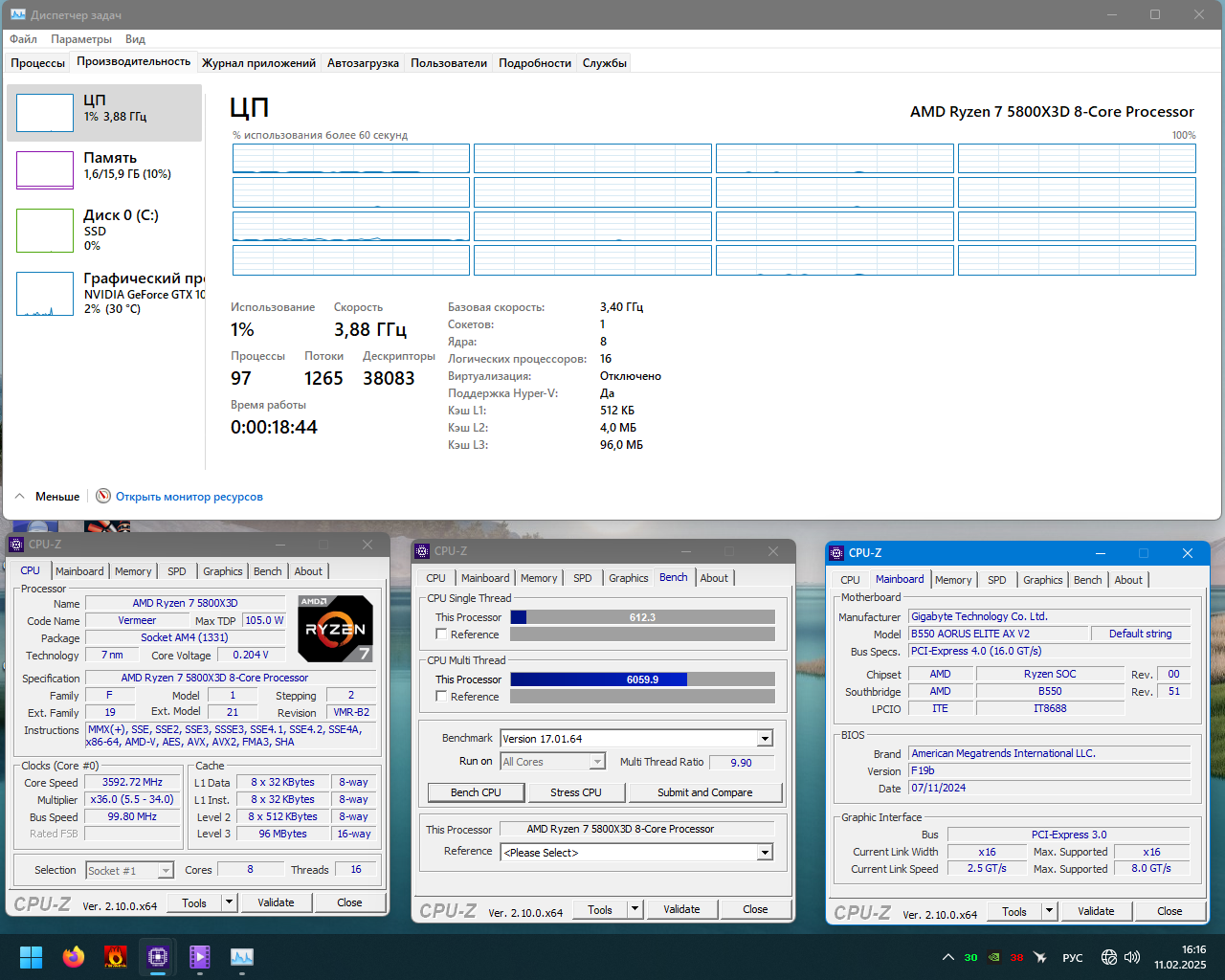This screenshot has height=980, width=1225.
Task: Open Firefox from the taskbar
Action: [x=73, y=956]
